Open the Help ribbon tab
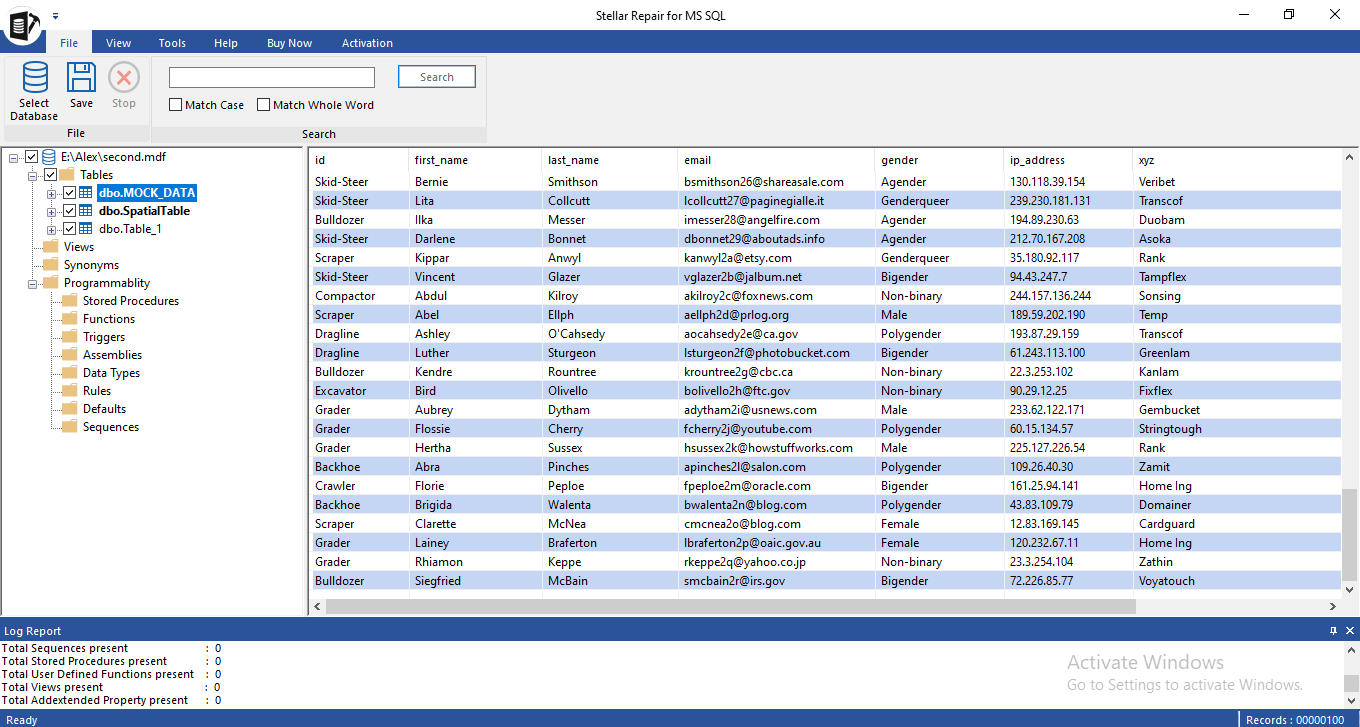This screenshot has width=1360, height=727. click(226, 43)
